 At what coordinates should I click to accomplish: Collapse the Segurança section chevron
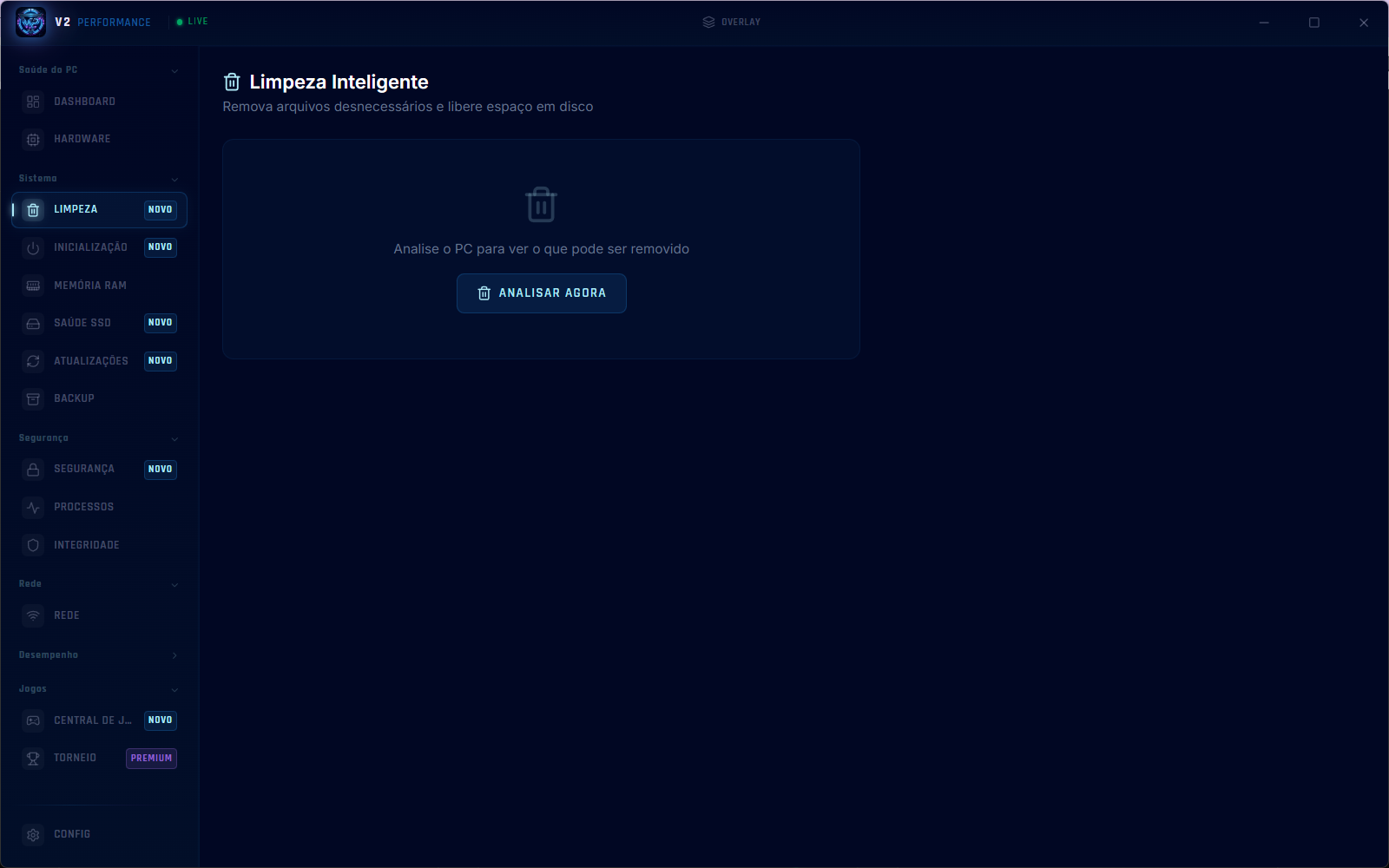[174, 438]
